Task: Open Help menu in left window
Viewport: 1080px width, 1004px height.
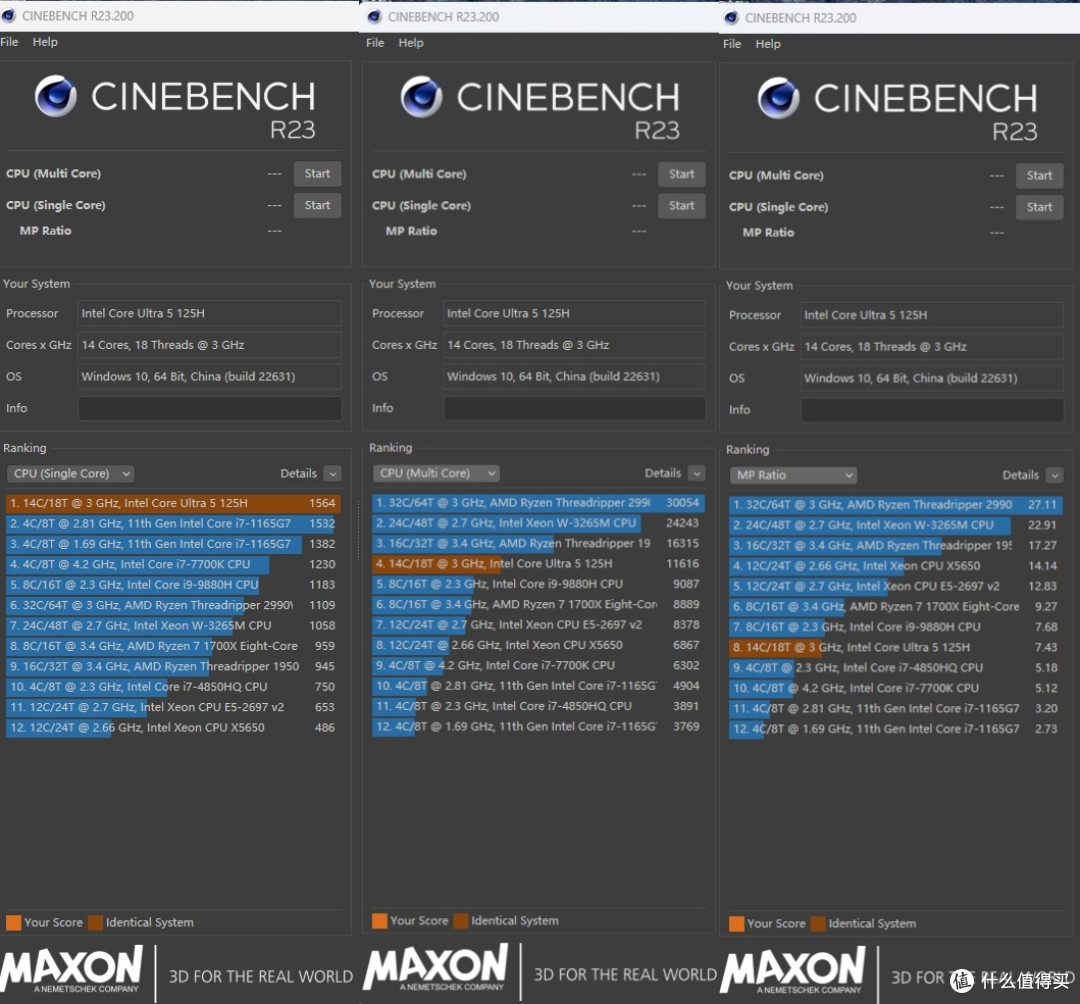Action: [45, 42]
